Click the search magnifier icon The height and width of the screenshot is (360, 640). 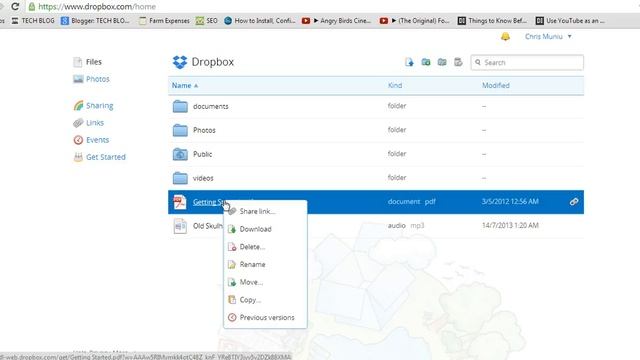tap(478, 62)
